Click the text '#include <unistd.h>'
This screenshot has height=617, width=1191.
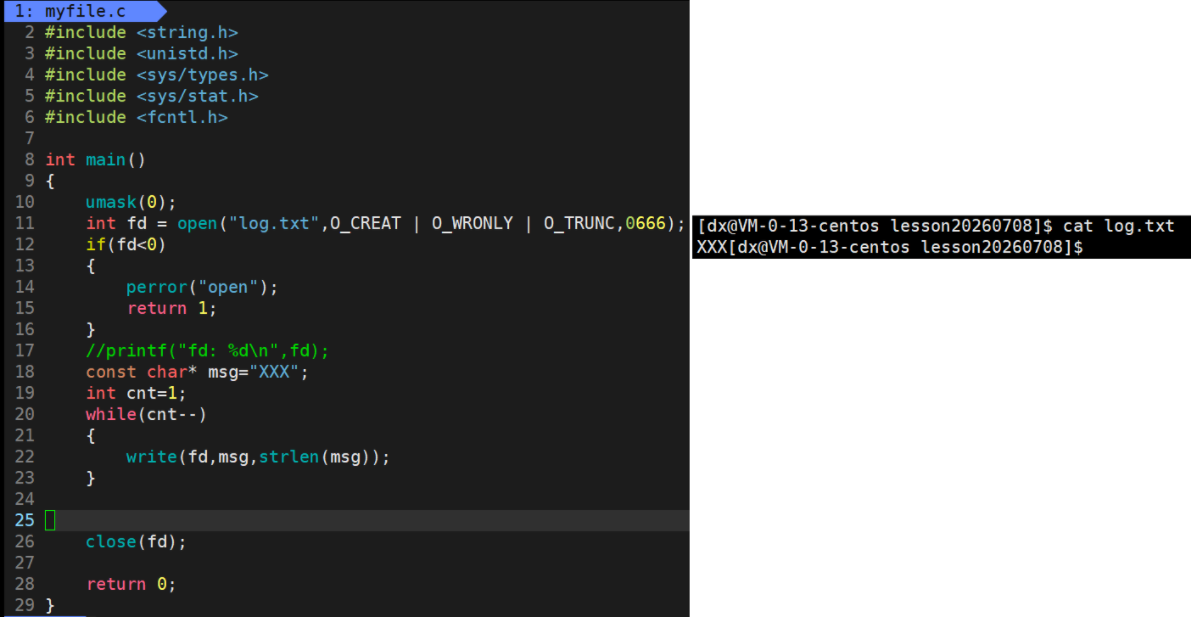pyautogui.click(x=141, y=54)
